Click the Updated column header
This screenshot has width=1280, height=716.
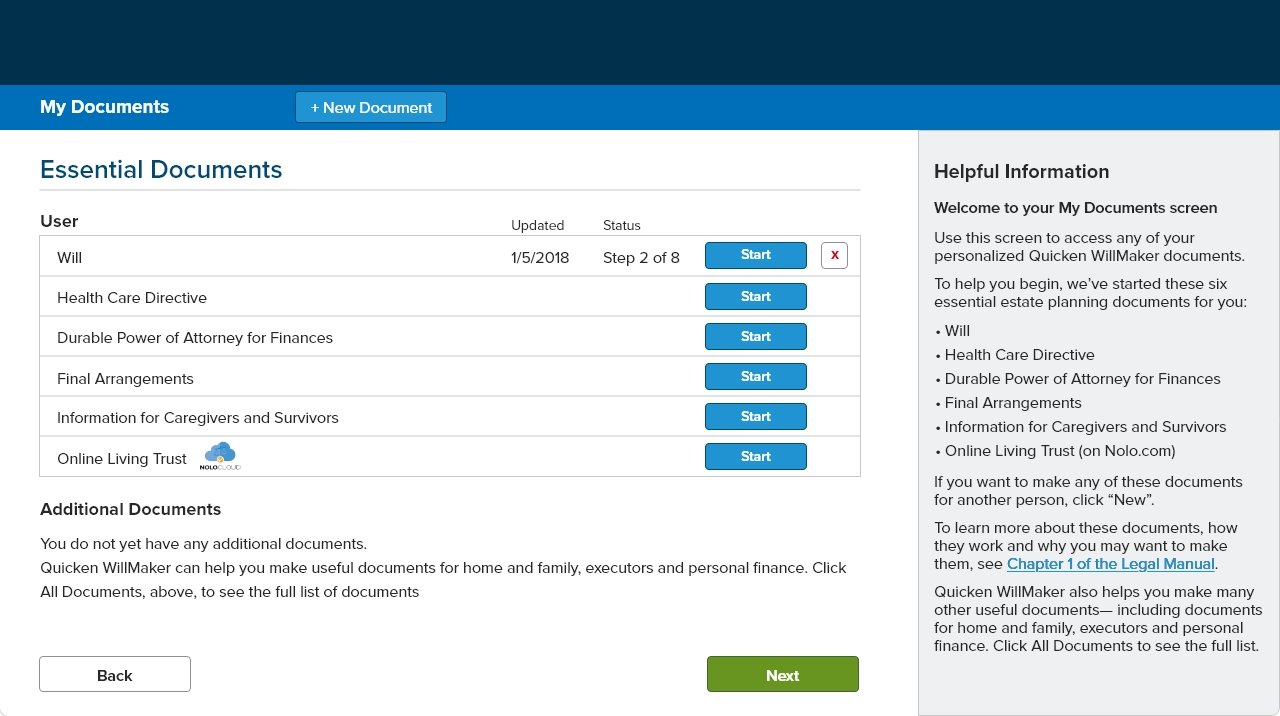tap(537, 226)
